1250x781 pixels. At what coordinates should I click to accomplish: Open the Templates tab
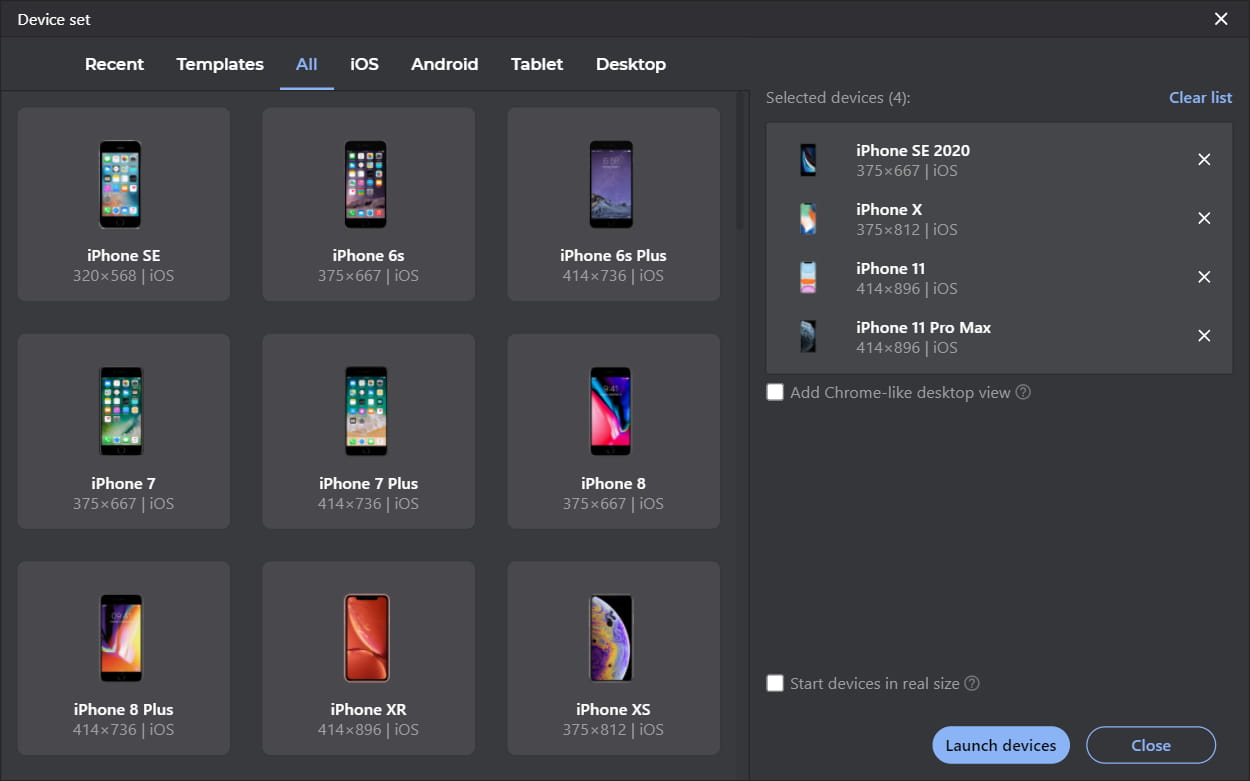[x=220, y=64]
